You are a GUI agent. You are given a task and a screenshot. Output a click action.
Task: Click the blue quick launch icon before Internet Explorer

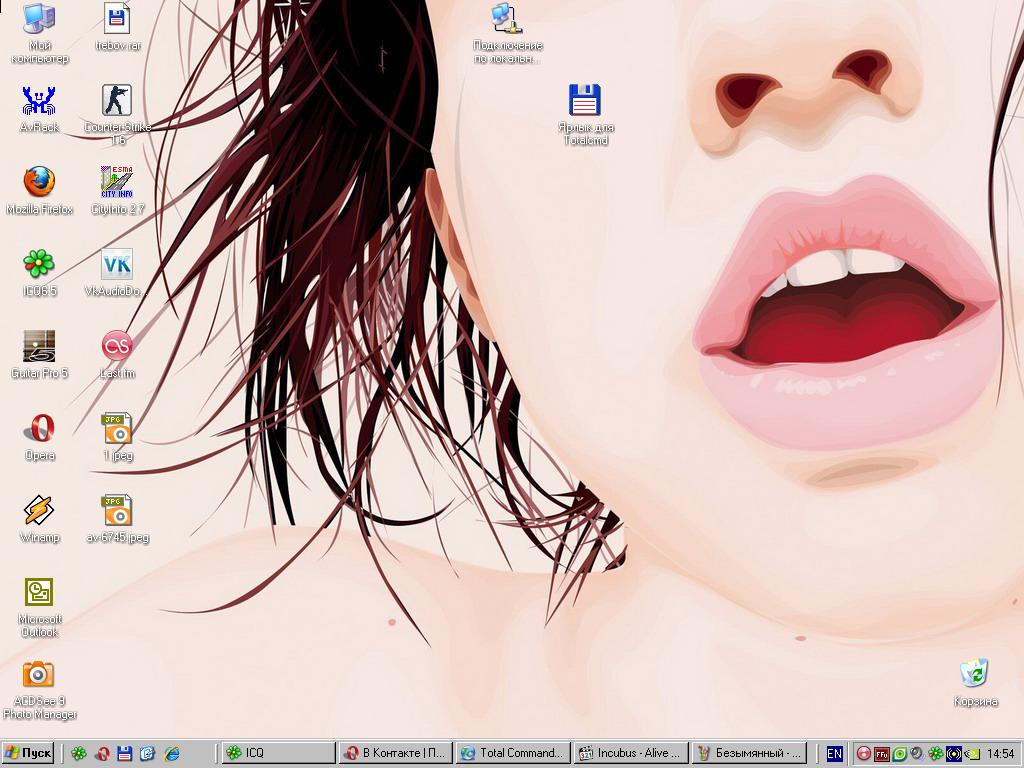(x=148, y=754)
